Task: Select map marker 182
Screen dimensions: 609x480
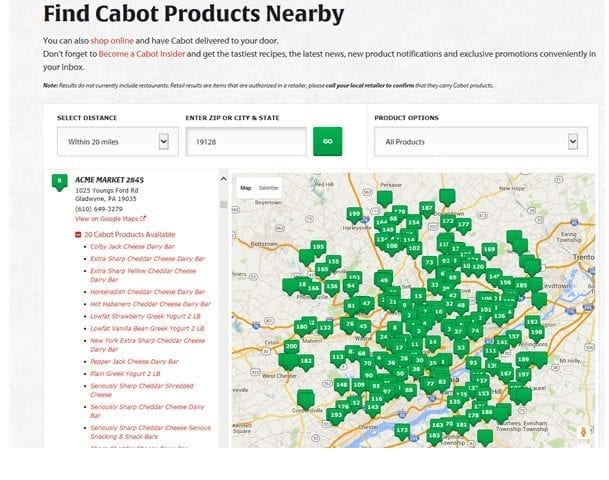Action: [x=306, y=362]
